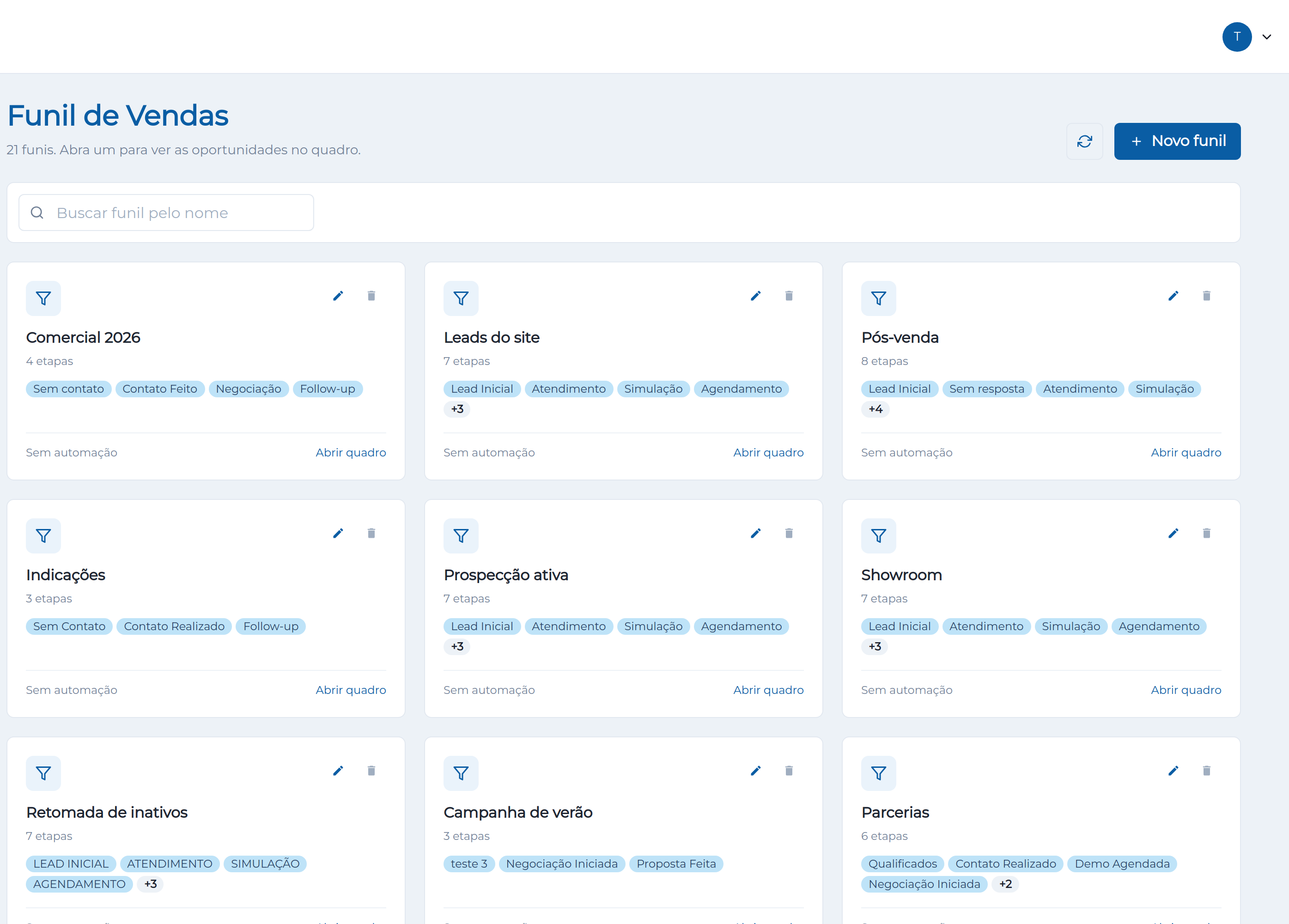Click the funnel icon on Pós-venda
The height and width of the screenshot is (924, 1289).
[879, 298]
